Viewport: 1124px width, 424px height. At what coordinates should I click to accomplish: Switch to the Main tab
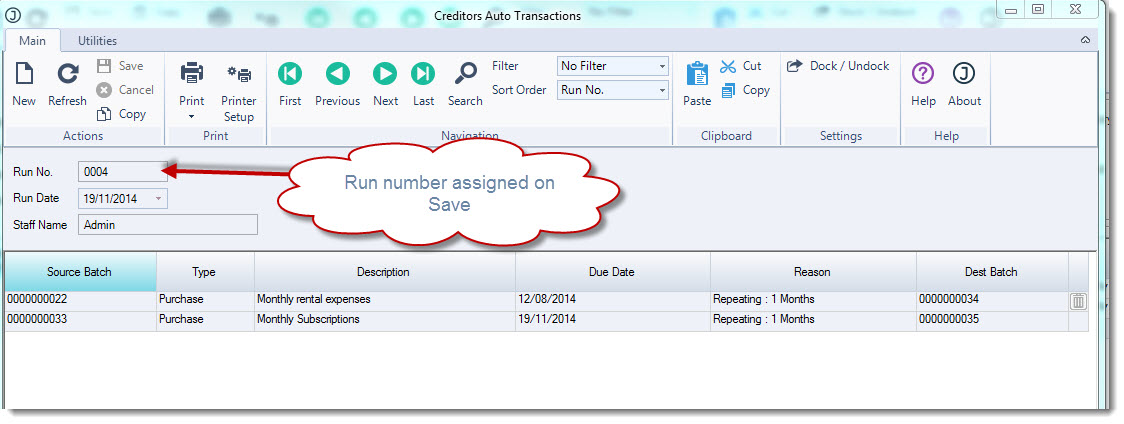click(x=32, y=41)
